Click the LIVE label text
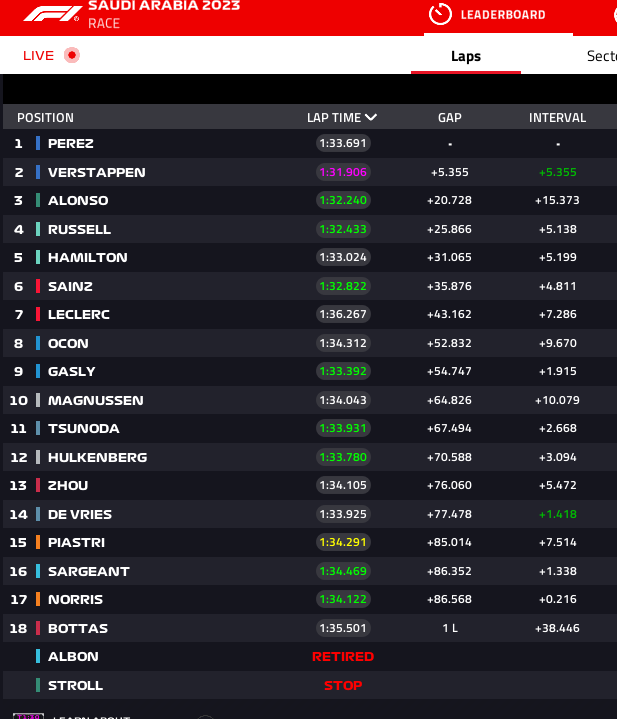 coord(39,55)
